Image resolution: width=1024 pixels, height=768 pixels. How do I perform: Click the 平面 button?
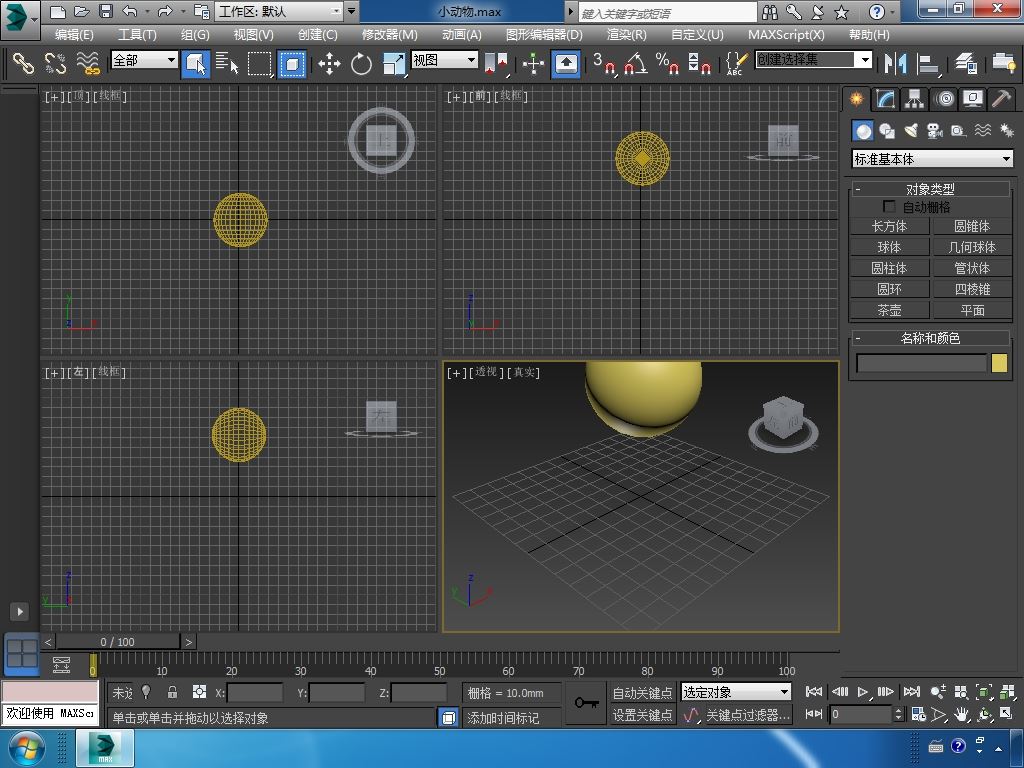coord(972,310)
